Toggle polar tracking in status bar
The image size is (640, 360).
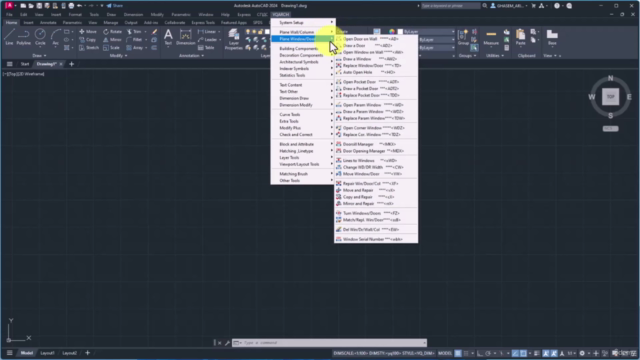click(x=488, y=353)
